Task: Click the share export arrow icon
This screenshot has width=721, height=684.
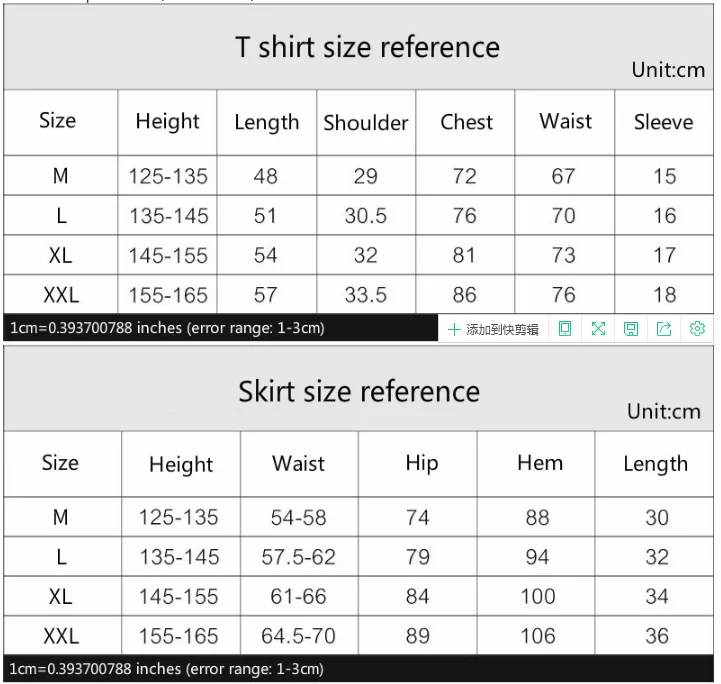Action: tap(664, 328)
